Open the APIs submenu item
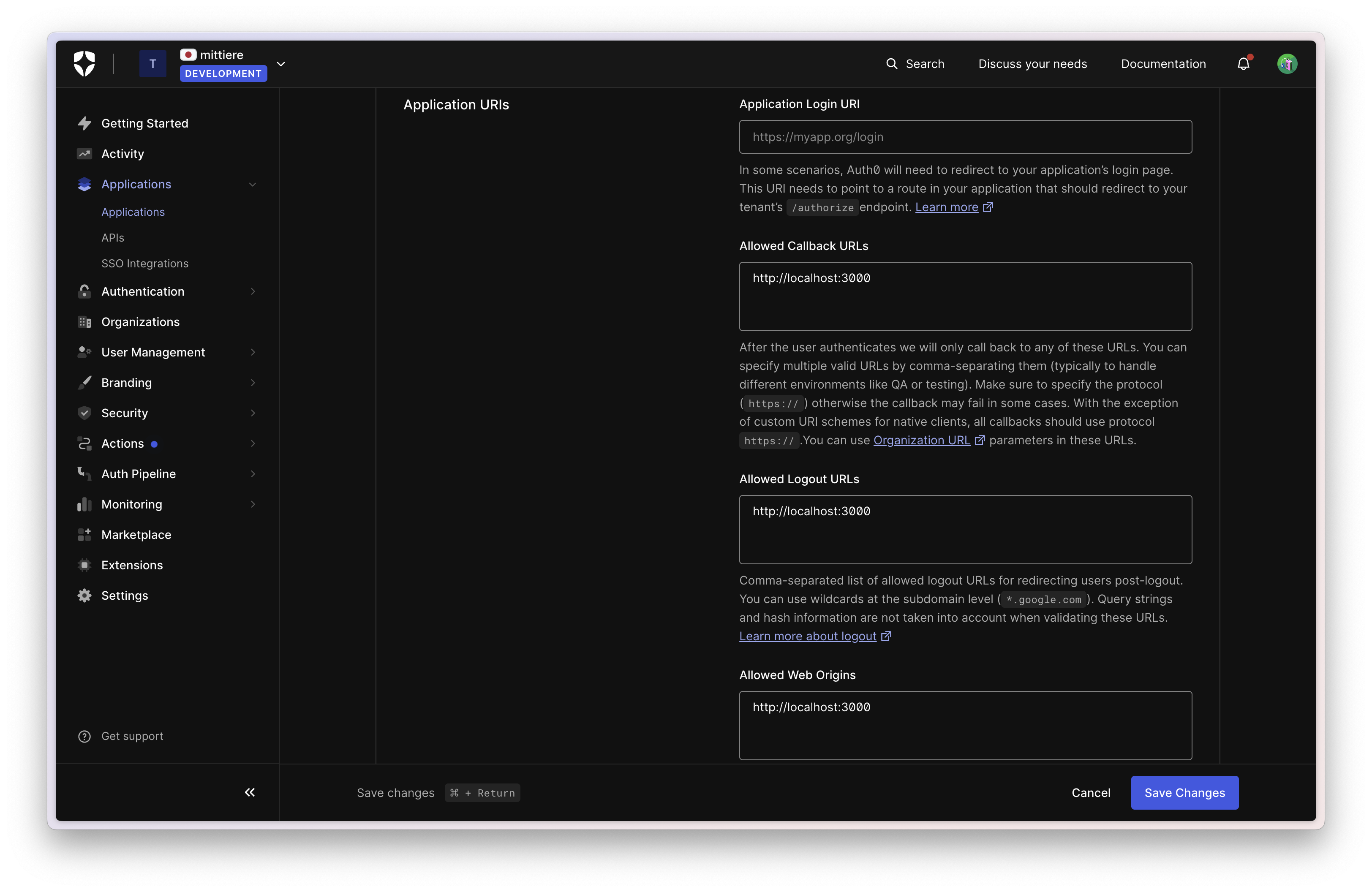The height and width of the screenshot is (892, 1372). (112, 237)
